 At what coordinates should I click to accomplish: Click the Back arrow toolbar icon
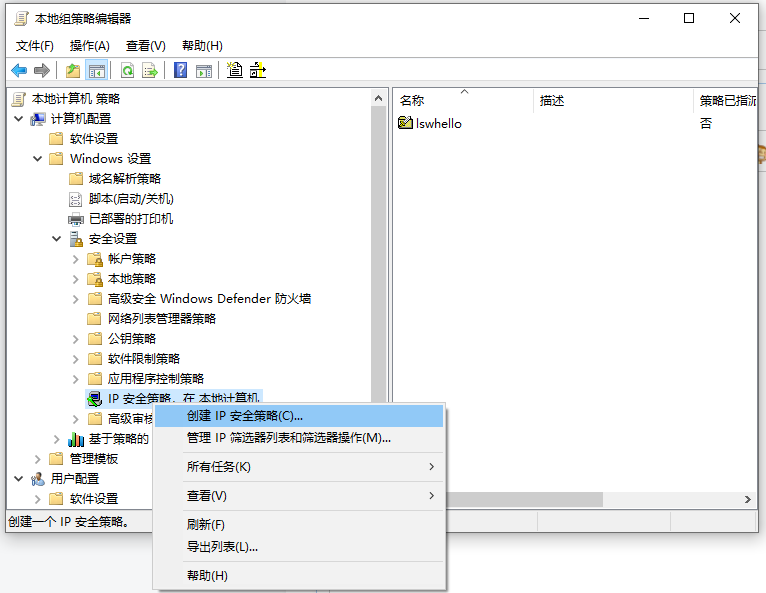pos(19,70)
